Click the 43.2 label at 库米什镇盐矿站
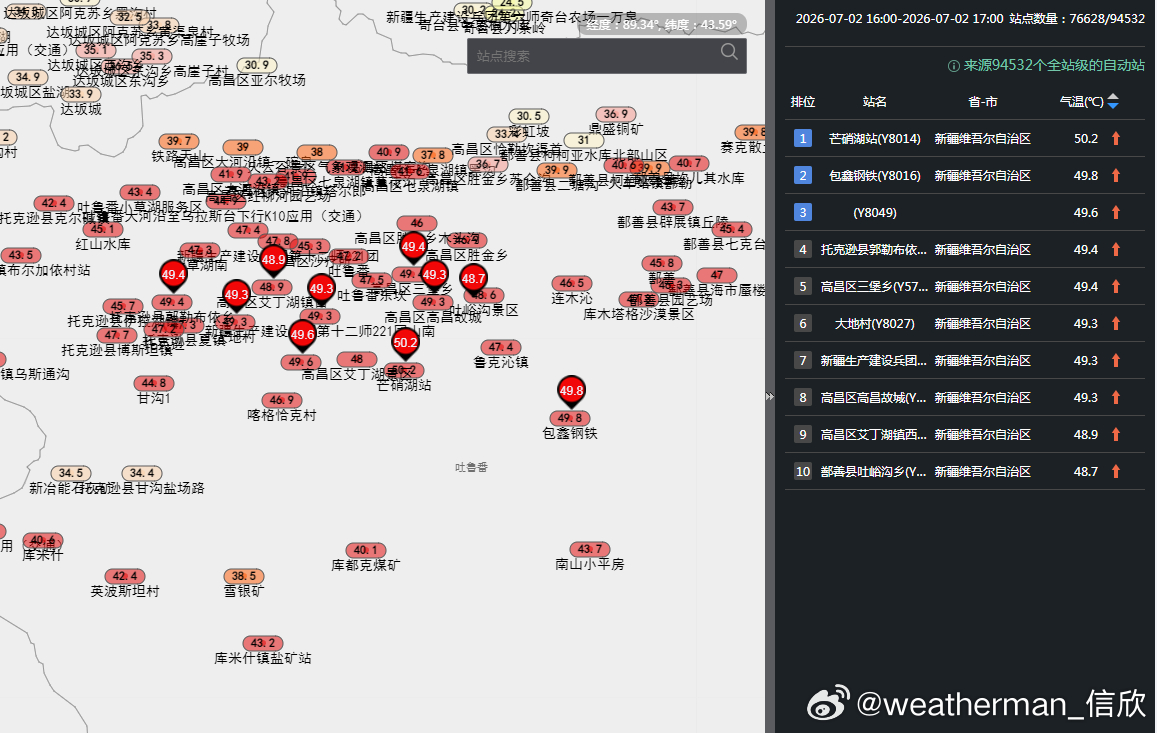 [x=263, y=642]
